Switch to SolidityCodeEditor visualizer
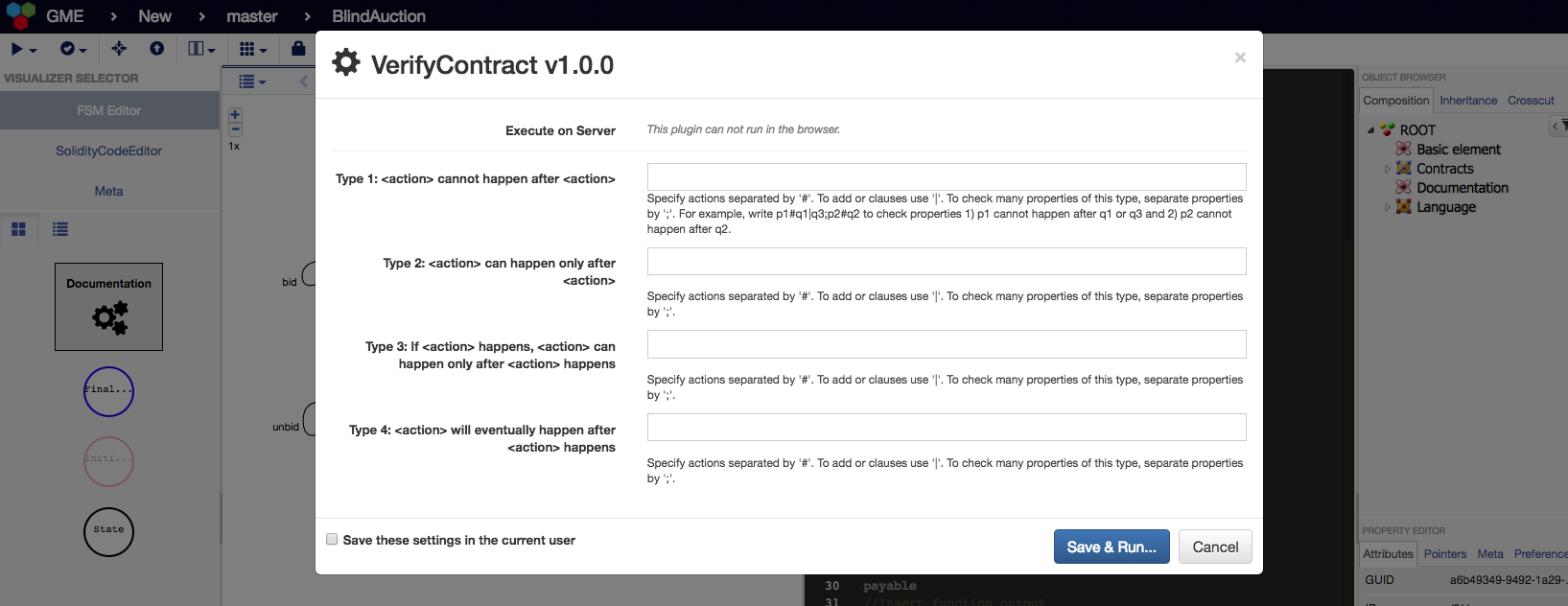1568x606 pixels. [x=108, y=151]
